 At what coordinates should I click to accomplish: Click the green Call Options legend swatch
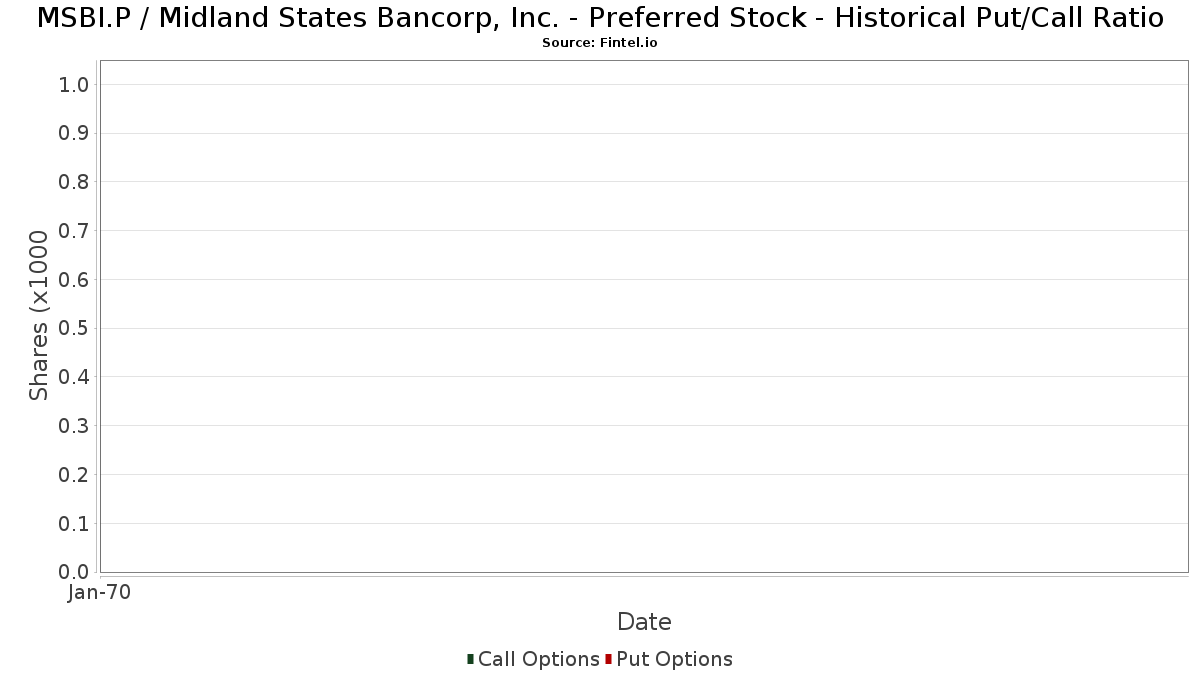pos(470,659)
